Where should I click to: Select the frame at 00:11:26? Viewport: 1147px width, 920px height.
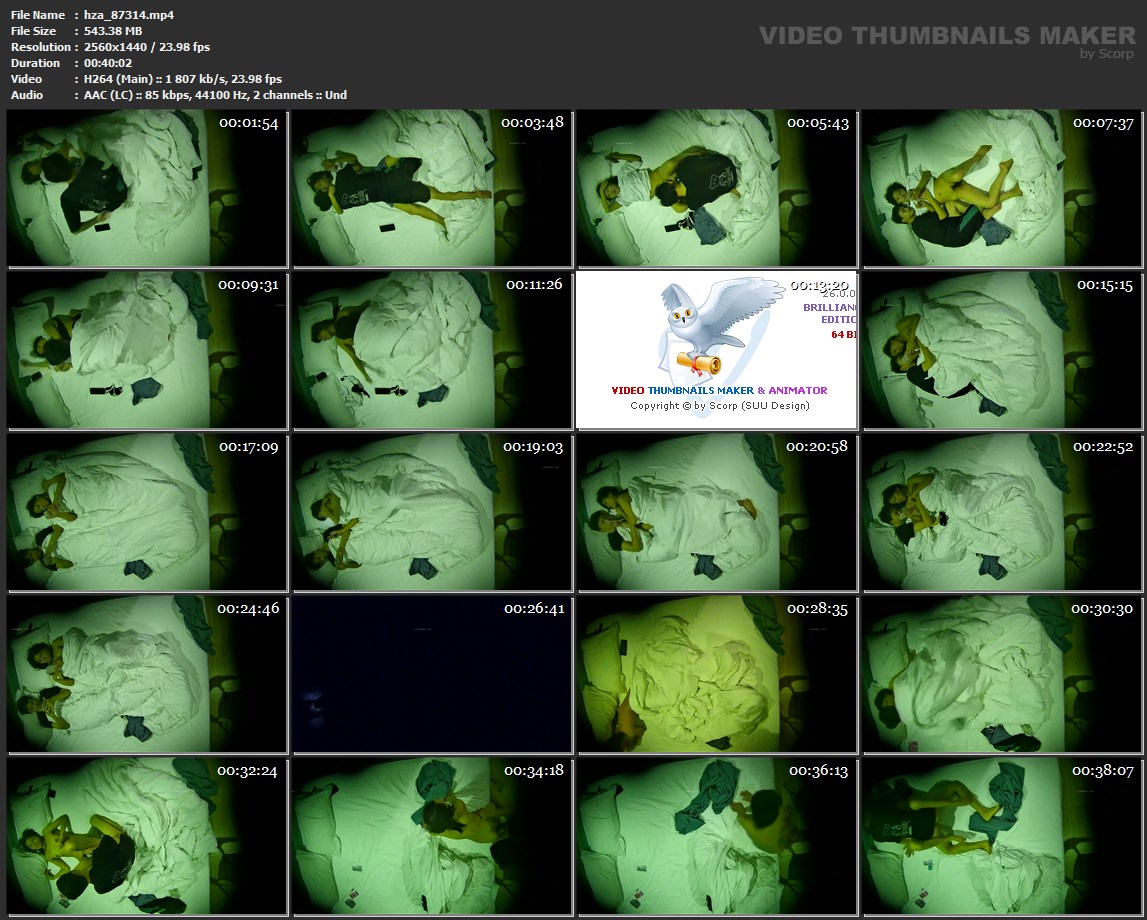[x=432, y=350]
